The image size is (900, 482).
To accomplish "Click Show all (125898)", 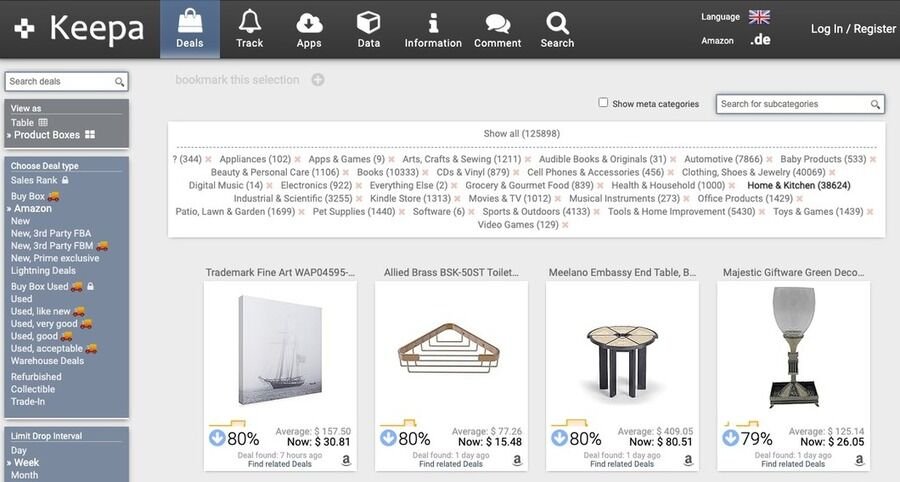I will coord(521,134).
